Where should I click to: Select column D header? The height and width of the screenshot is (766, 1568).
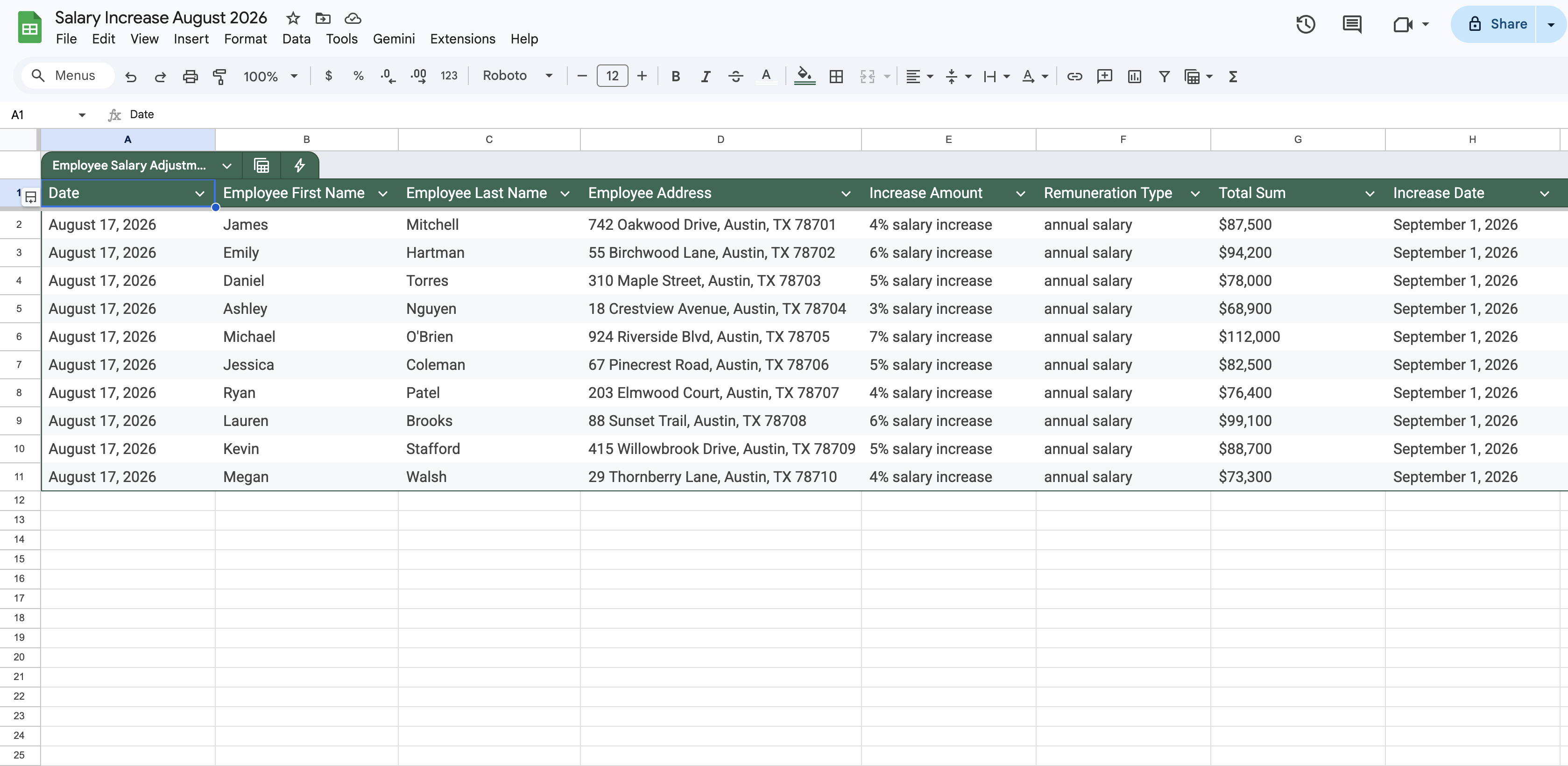[720, 140]
